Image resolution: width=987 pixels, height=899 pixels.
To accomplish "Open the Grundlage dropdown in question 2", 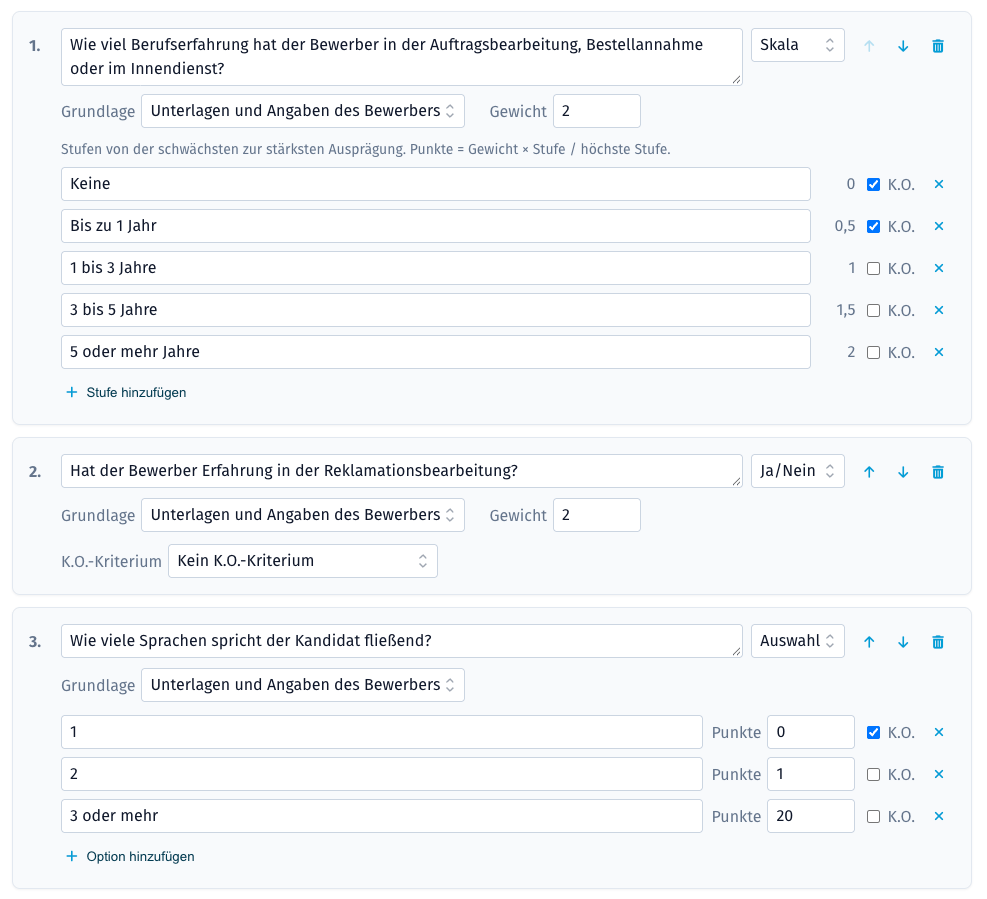I will click(x=303, y=515).
